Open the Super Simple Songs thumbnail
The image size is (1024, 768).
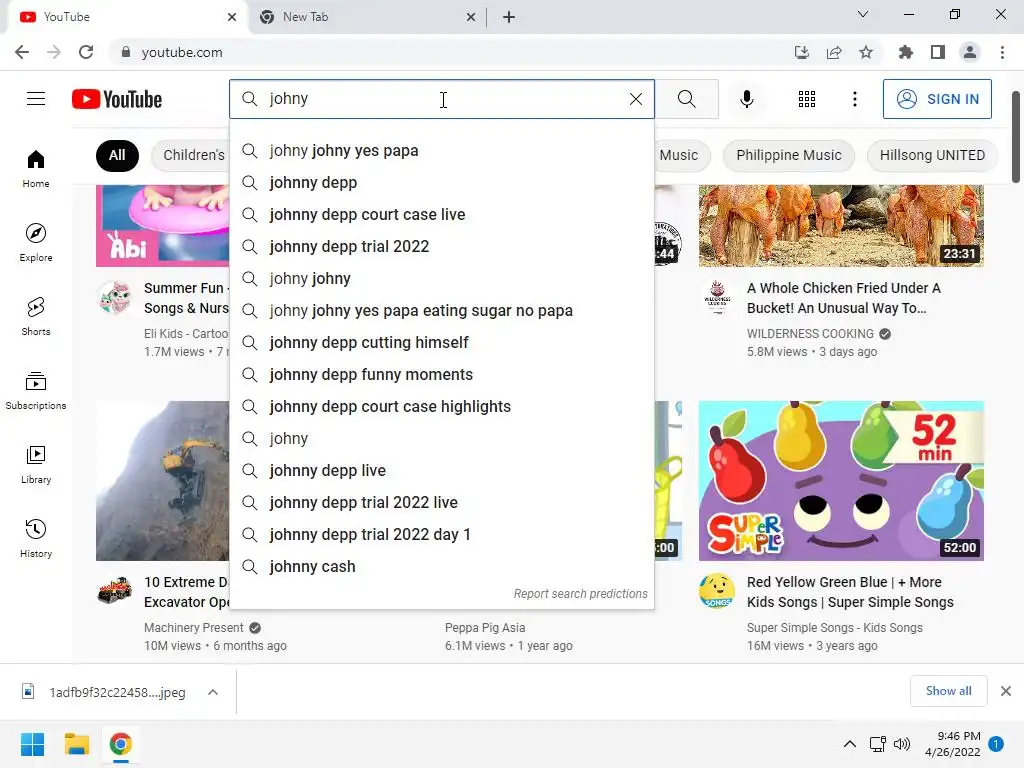[841, 481]
